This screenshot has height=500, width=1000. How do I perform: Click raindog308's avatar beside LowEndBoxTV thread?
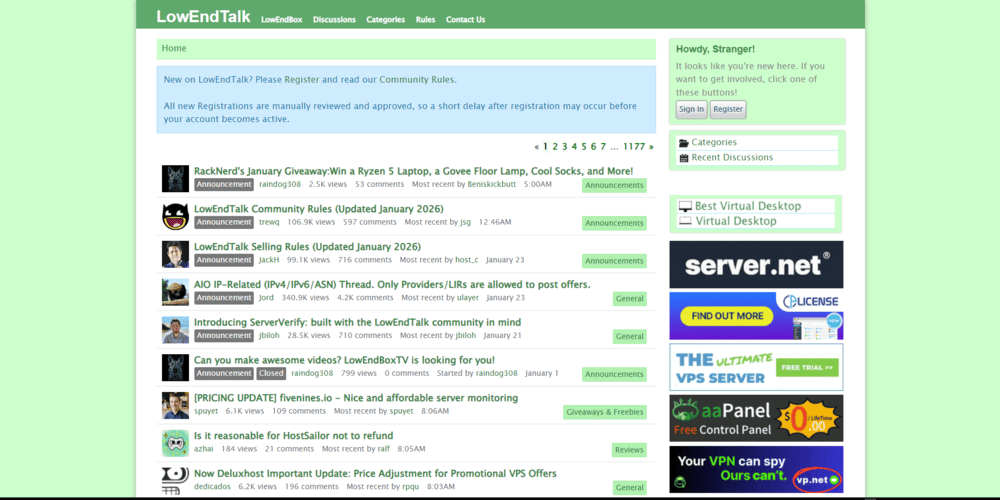click(x=175, y=367)
